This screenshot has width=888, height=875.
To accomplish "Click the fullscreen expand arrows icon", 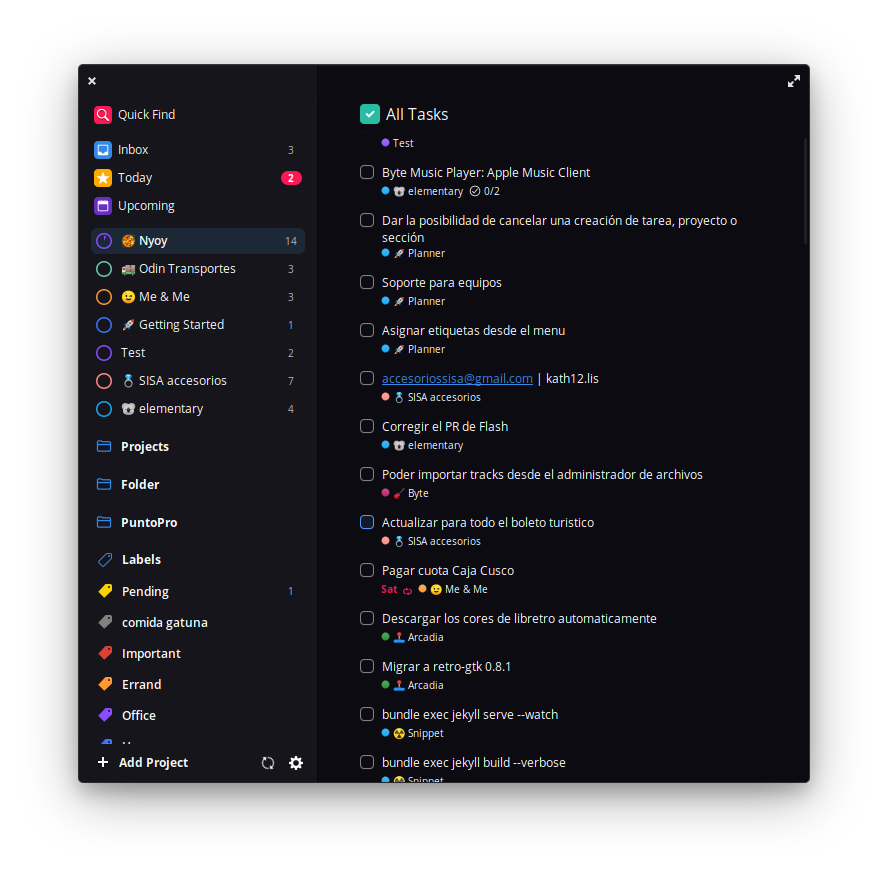I will pyautogui.click(x=793, y=82).
